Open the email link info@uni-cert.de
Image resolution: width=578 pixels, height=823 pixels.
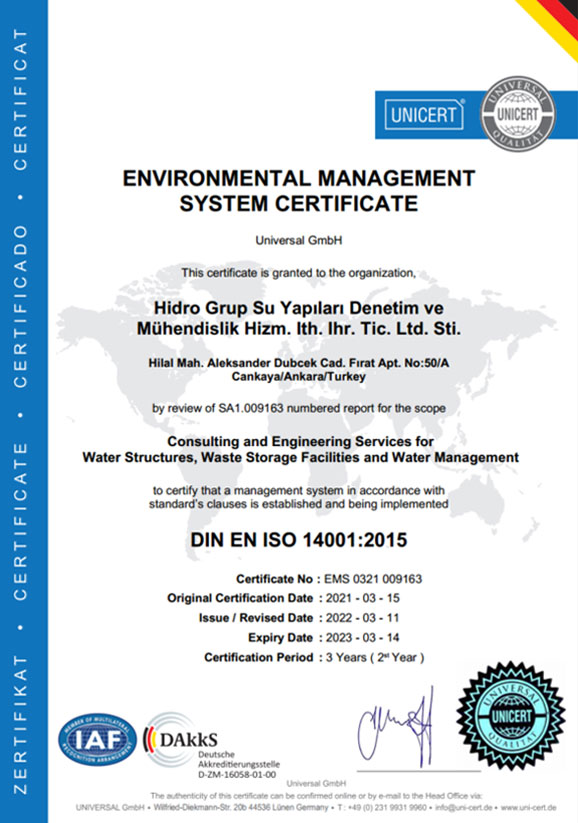click(464, 807)
